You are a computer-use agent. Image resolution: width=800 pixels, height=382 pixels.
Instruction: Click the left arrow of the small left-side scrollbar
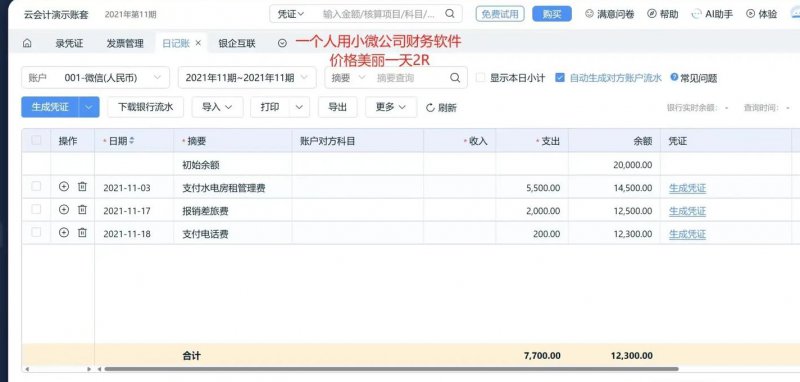(x=27, y=369)
